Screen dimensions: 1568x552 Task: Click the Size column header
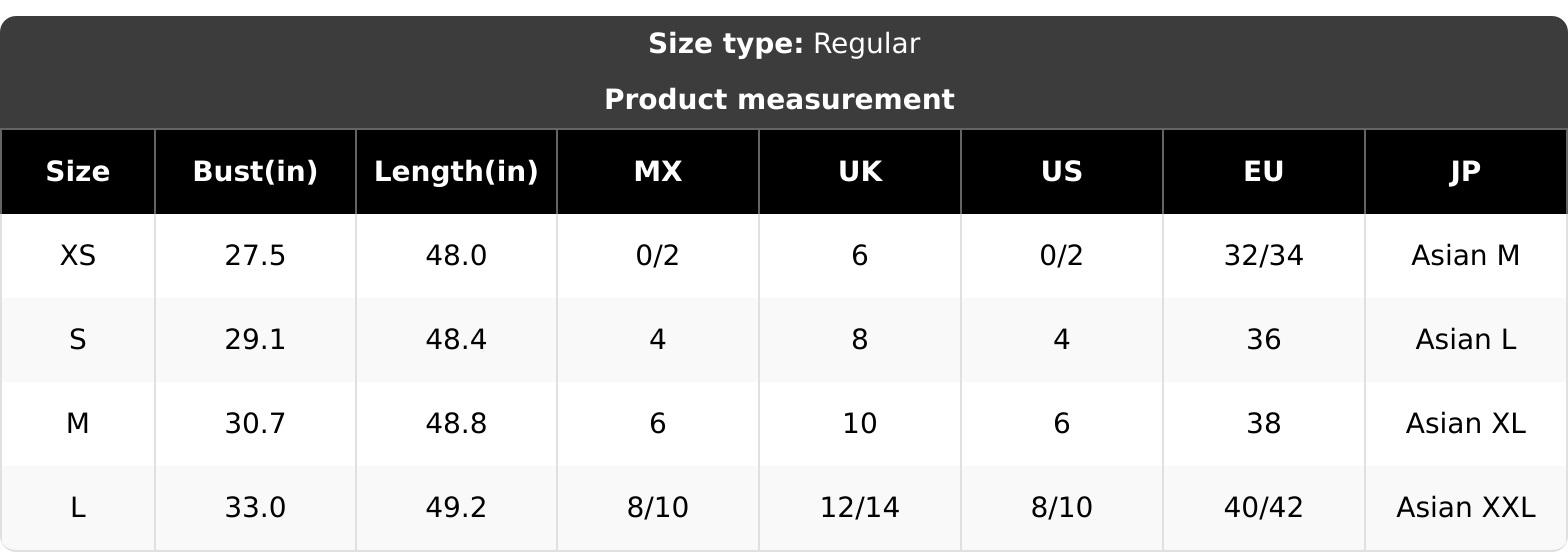coord(78,172)
